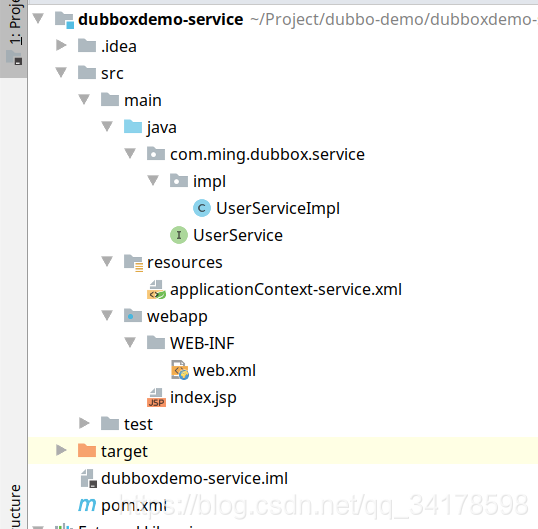Viewport: 538px width, 529px height.
Task: Click the webapp web folder icon
Action: 133,316
